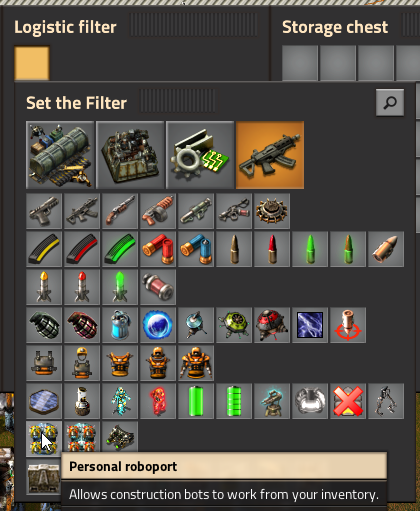
Task: Choose the pistol item
Action: click(x=44, y=211)
